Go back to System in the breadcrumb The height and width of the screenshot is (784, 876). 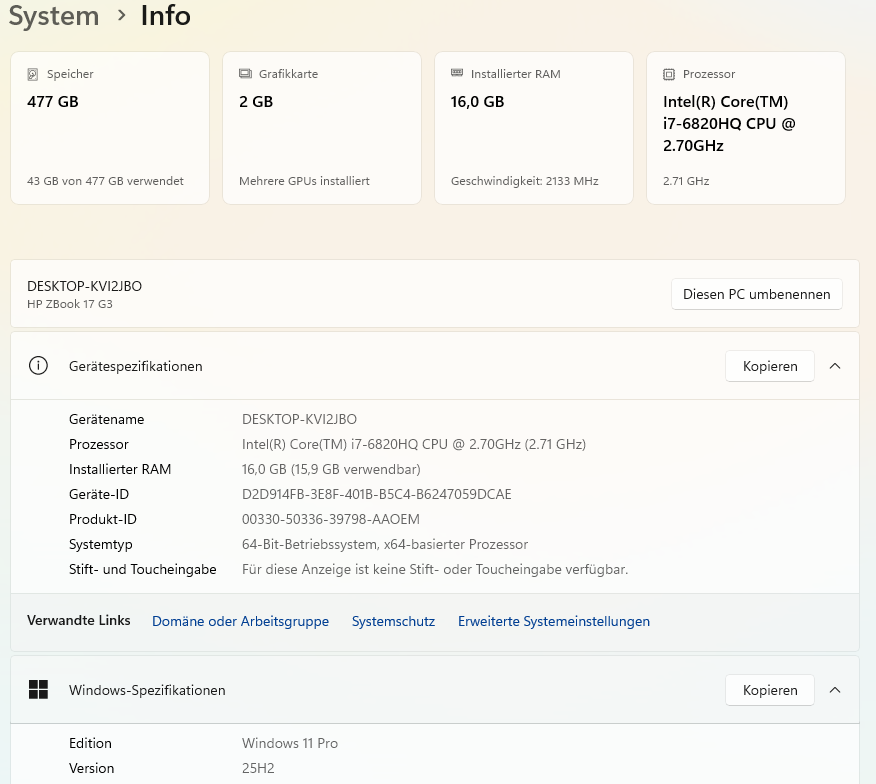[54, 15]
